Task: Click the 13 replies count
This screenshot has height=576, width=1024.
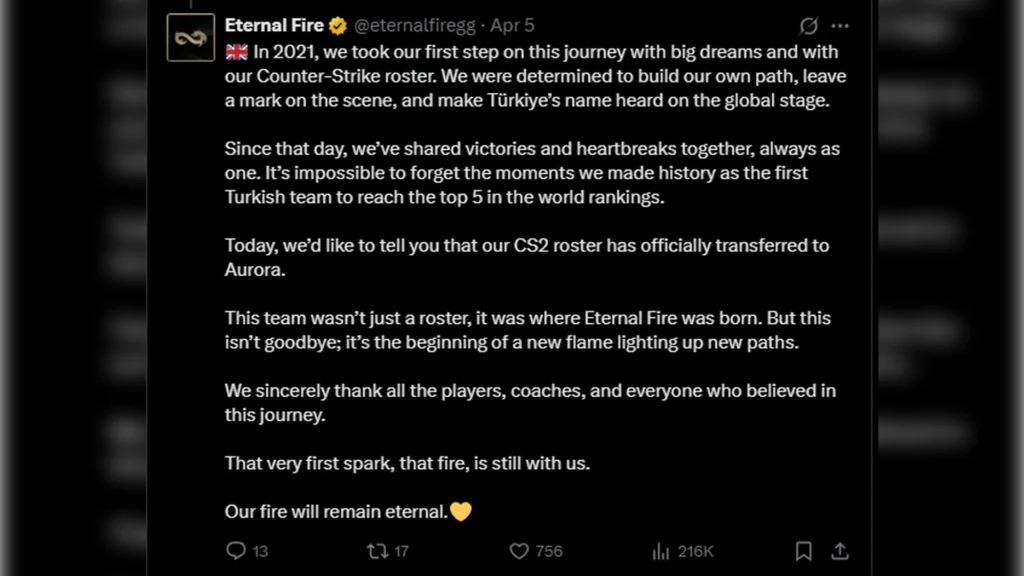Action: coord(260,551)
